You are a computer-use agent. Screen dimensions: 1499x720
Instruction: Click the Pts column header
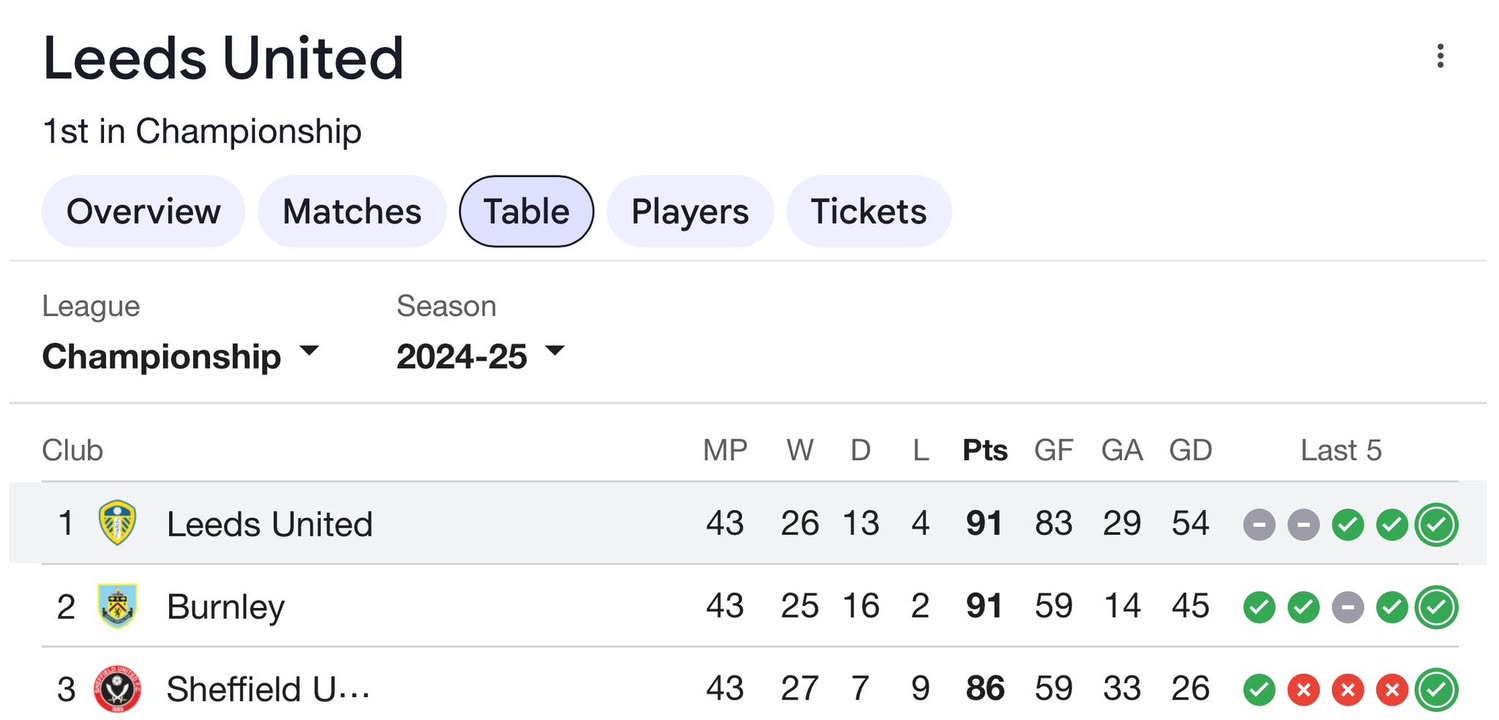(x=985, y=450)
